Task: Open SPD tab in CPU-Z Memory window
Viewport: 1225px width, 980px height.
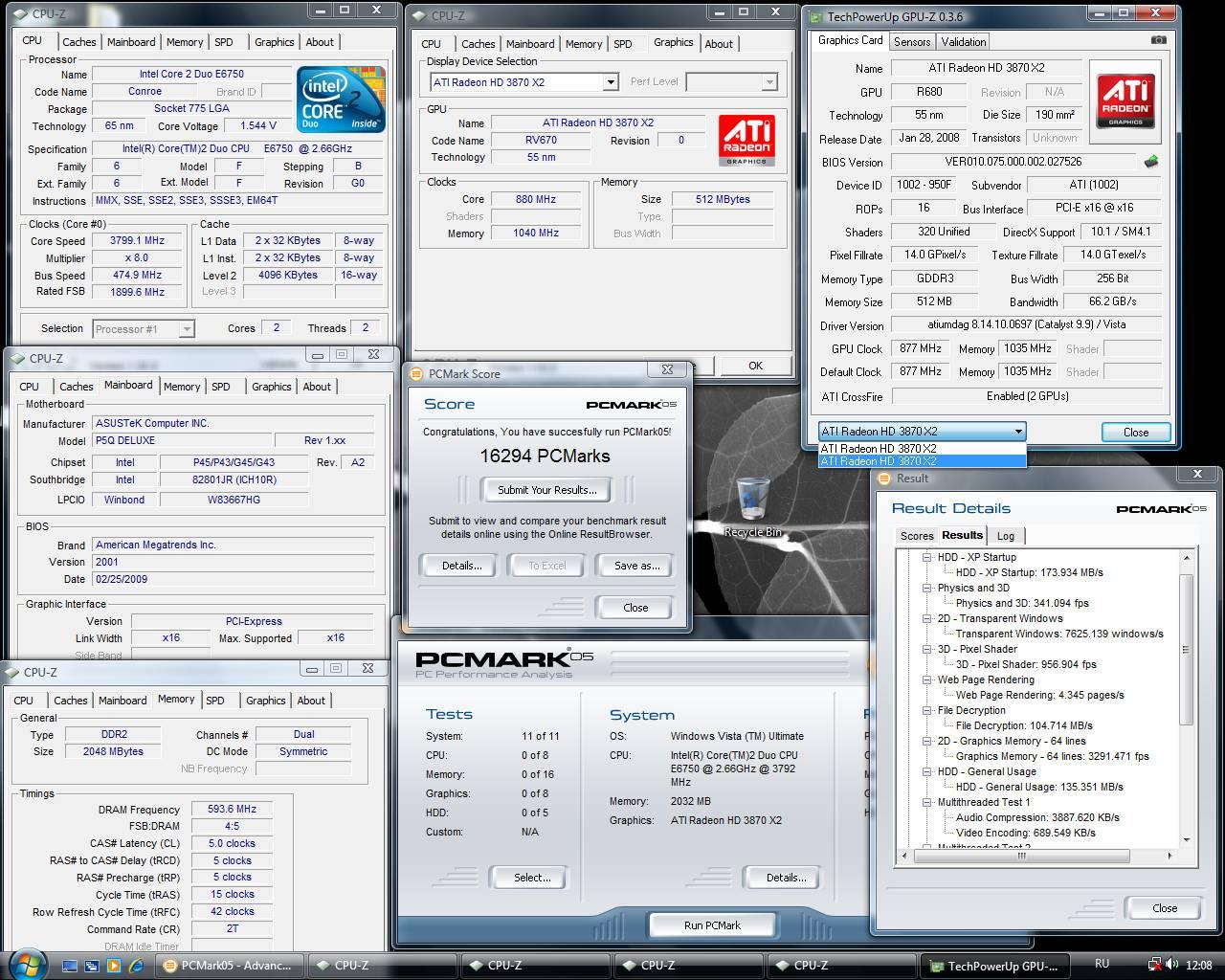Action: pos(215,701)
